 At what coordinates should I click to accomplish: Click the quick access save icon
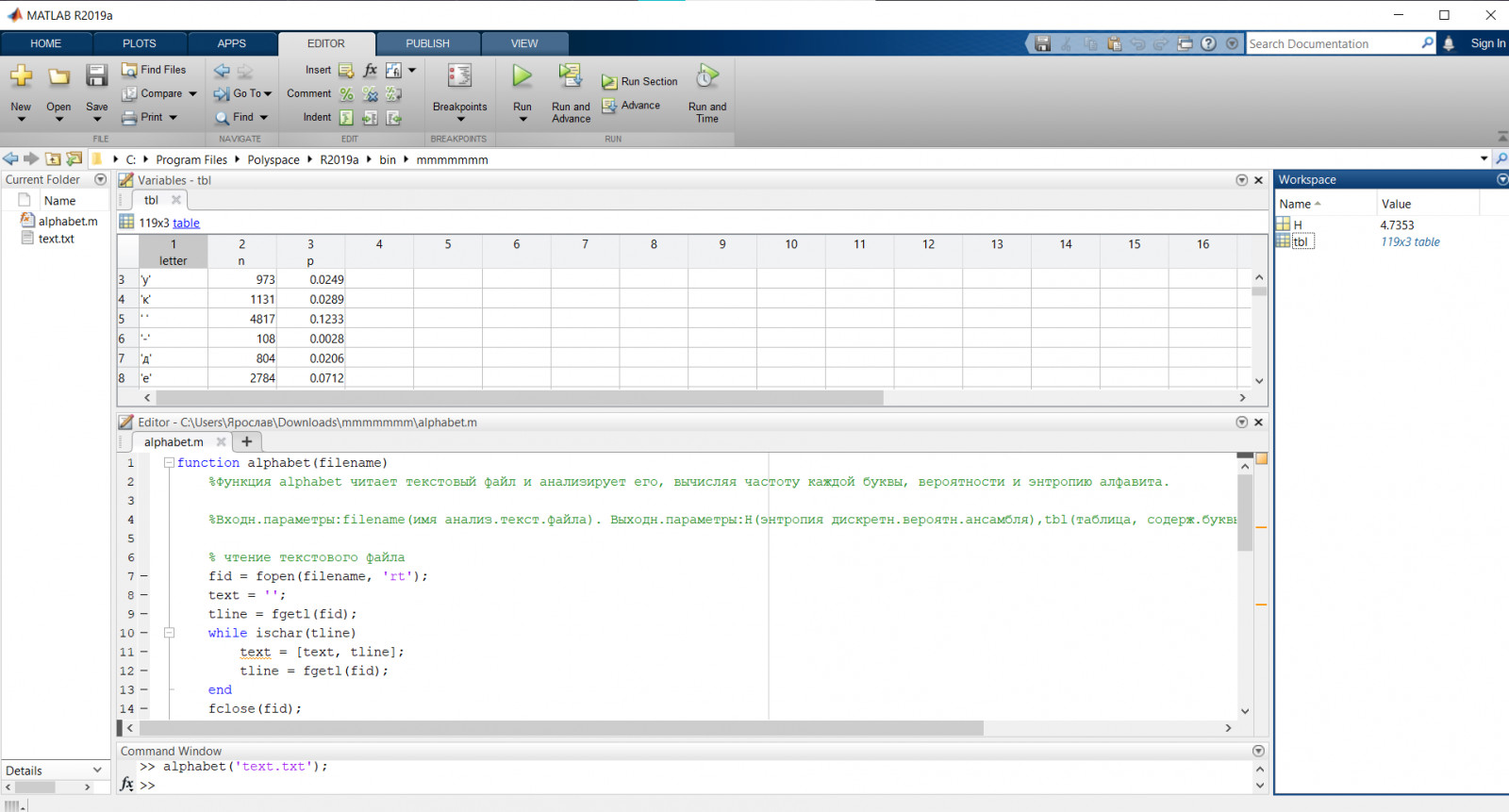click(1042, 43)
